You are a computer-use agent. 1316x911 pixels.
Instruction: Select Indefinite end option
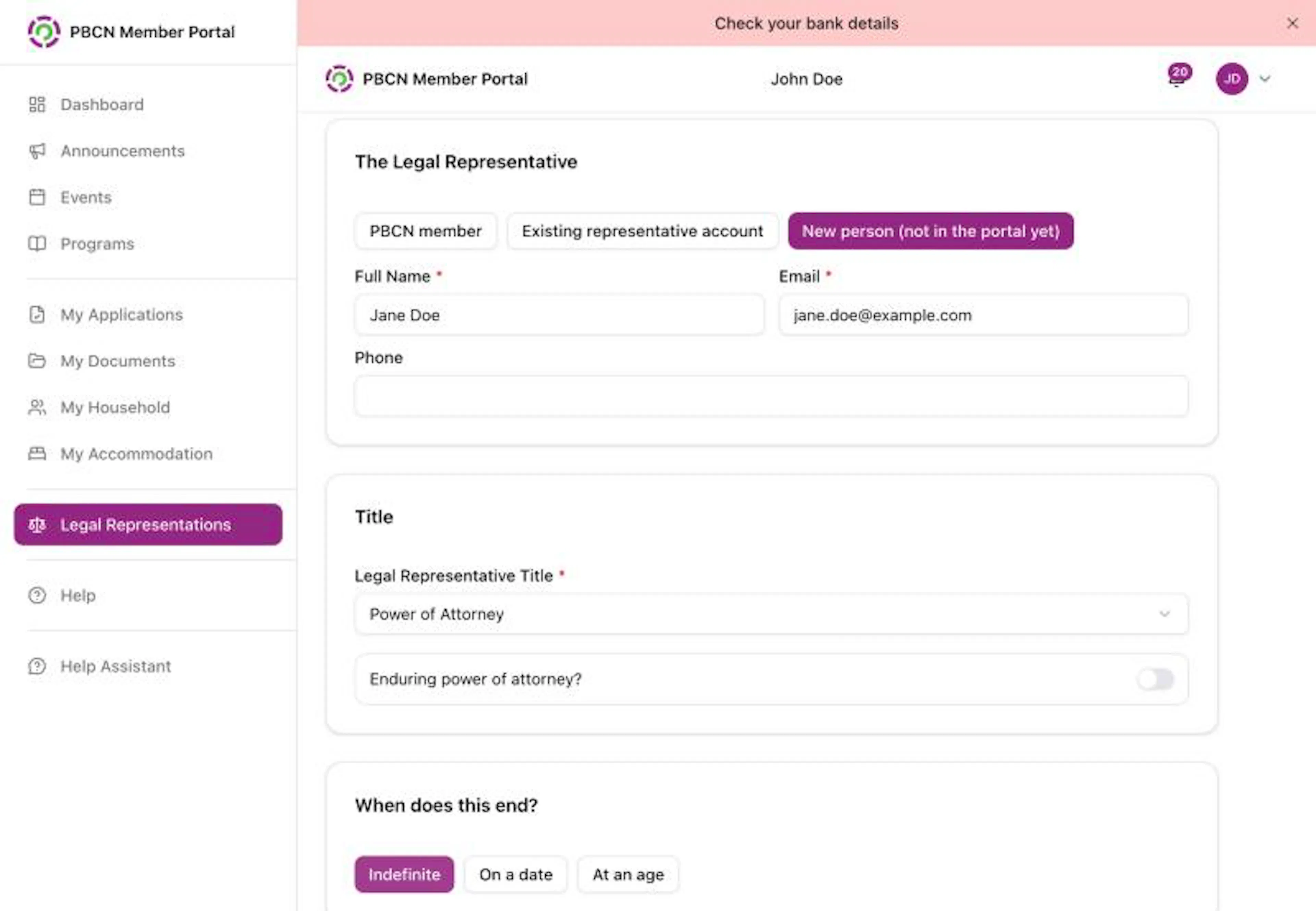point(404,874)
